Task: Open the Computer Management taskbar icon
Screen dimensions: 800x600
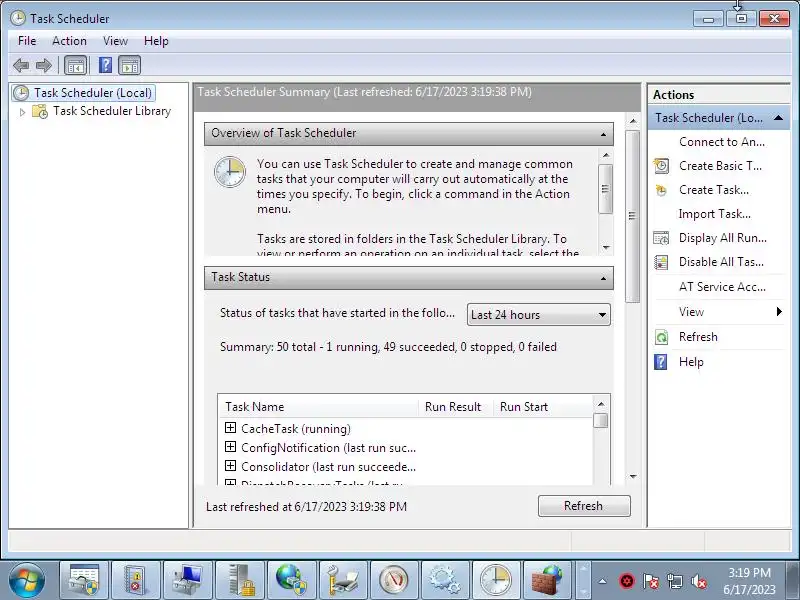Action: tap(188, 580)
